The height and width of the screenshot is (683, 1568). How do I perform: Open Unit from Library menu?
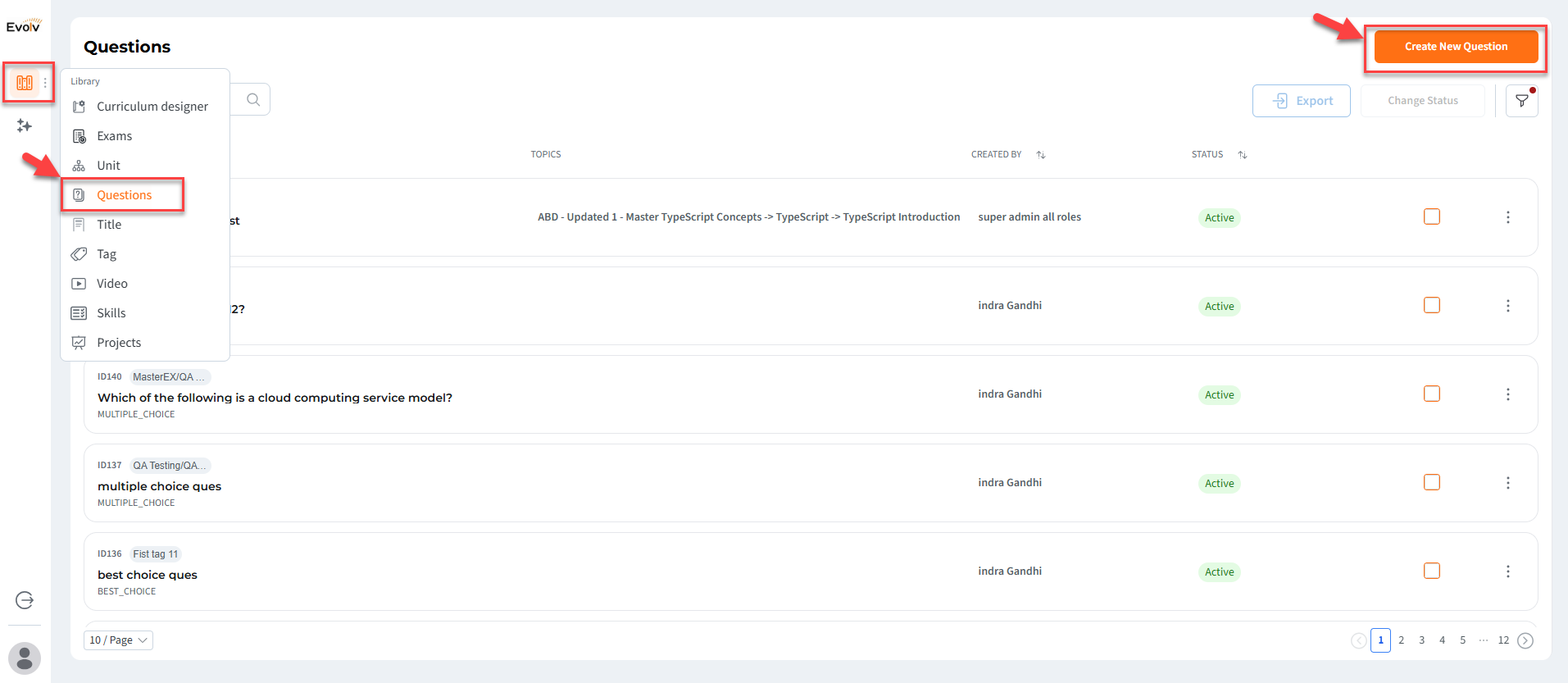click(x=145, y=166)
